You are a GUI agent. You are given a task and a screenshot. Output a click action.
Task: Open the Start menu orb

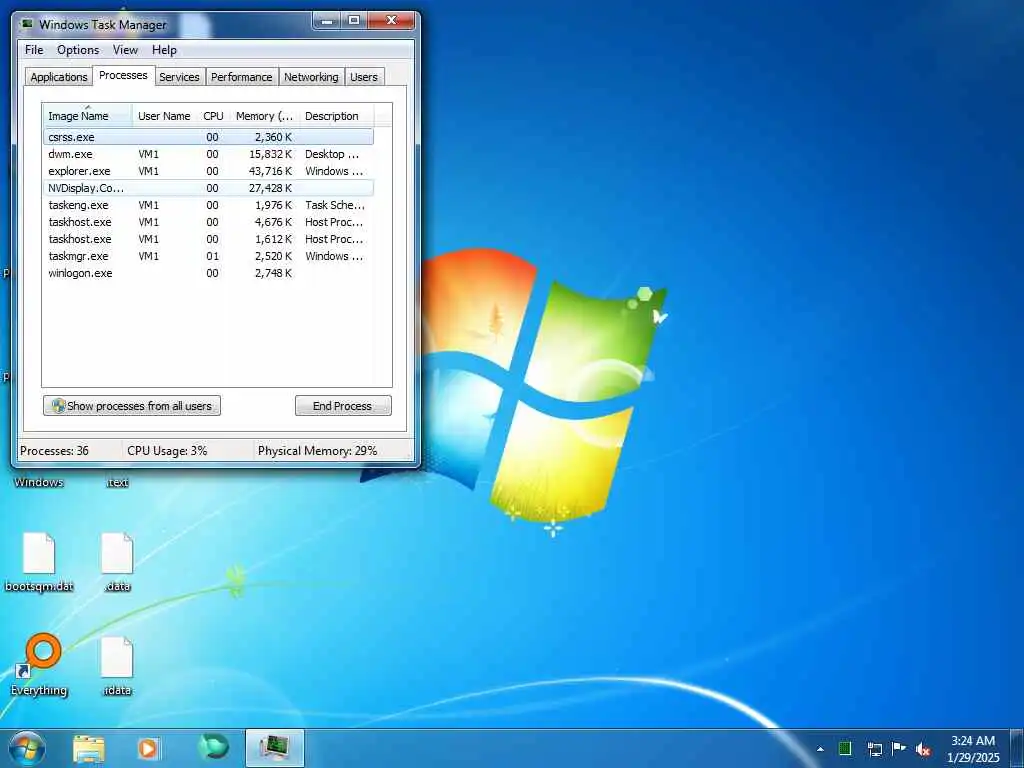[27, 748]
